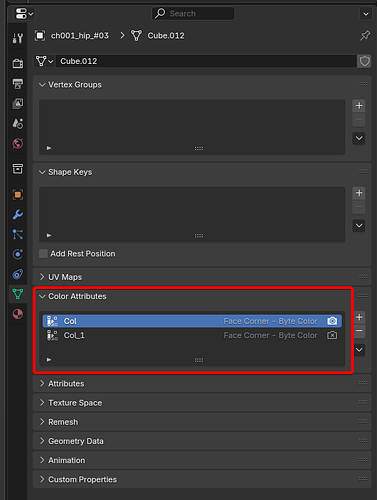Toggle the pin icon for the properties context
Screen dimensions: 377x500
pyautogui.click(x=365, y=36)
